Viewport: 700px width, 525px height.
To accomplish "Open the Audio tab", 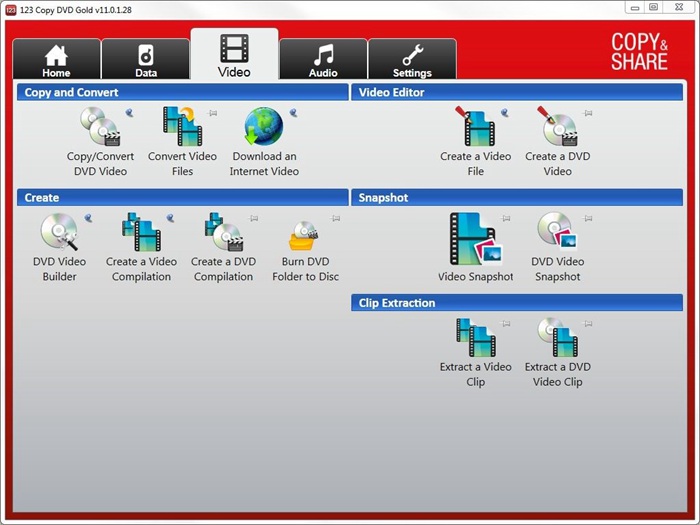I will coord(323,59).
